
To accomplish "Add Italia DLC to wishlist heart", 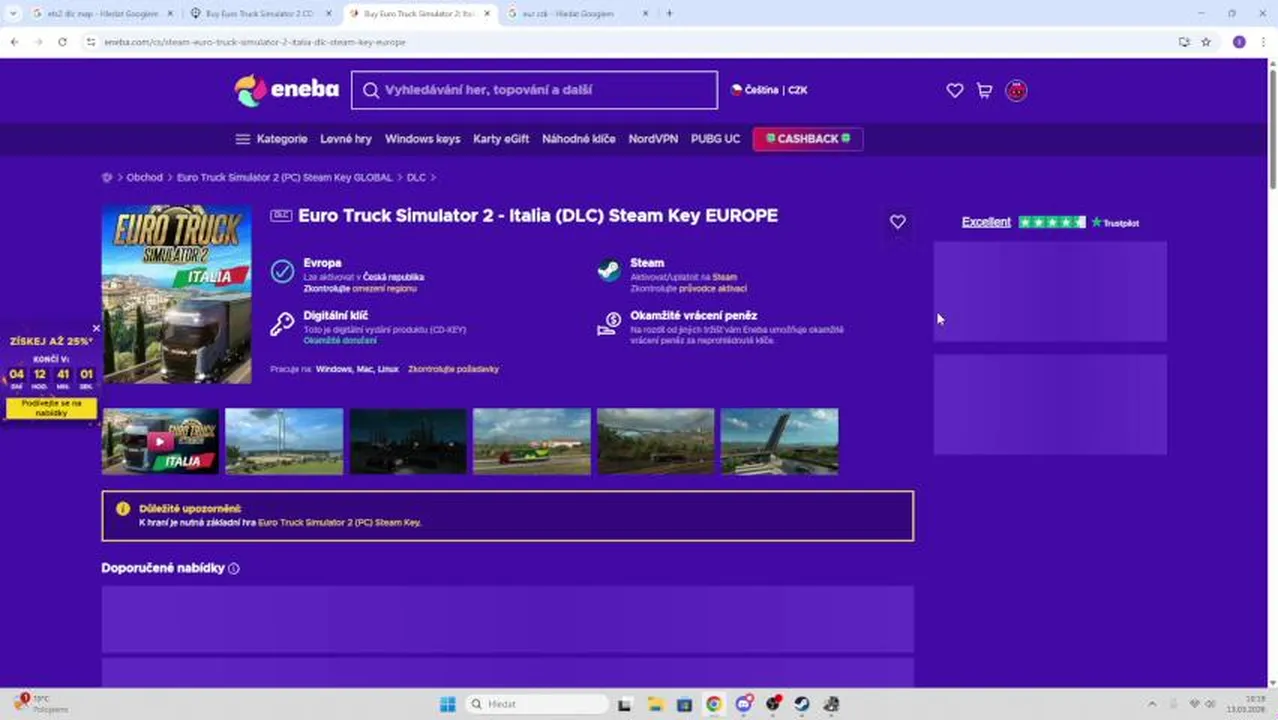I will [x=897, y=222].
